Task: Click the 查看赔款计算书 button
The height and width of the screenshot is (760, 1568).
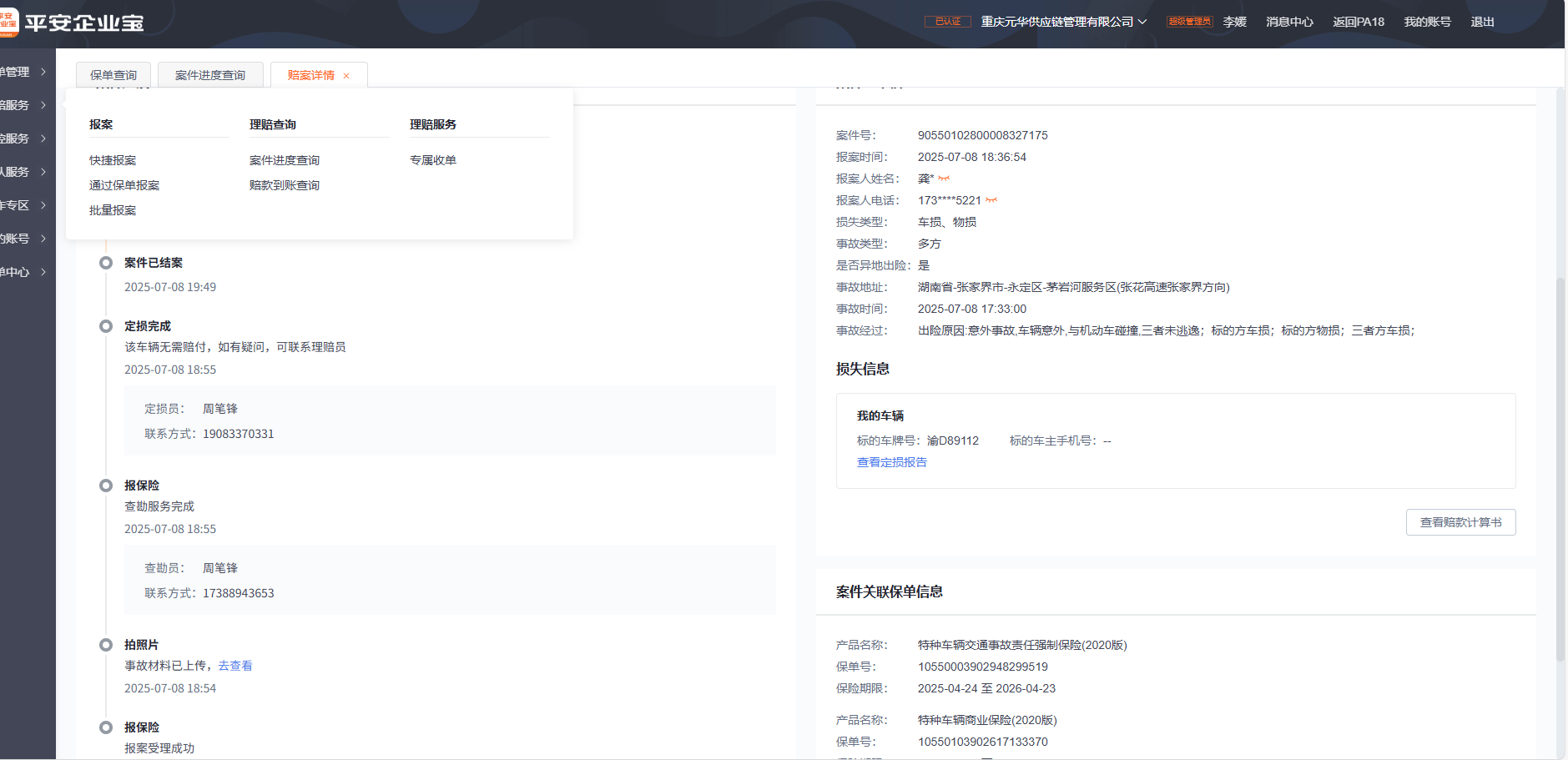Action: point(1460,522)
